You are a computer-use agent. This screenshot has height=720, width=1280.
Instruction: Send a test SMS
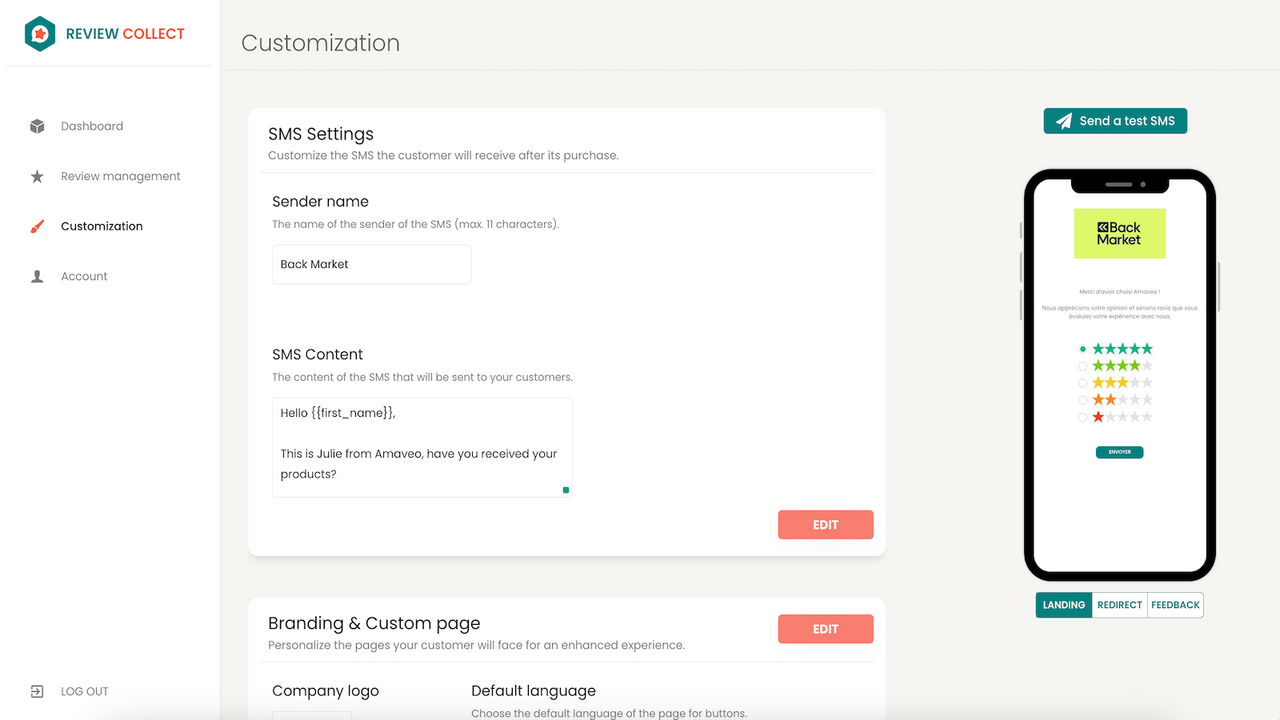pyautogui.click(x=1115, y=121)
